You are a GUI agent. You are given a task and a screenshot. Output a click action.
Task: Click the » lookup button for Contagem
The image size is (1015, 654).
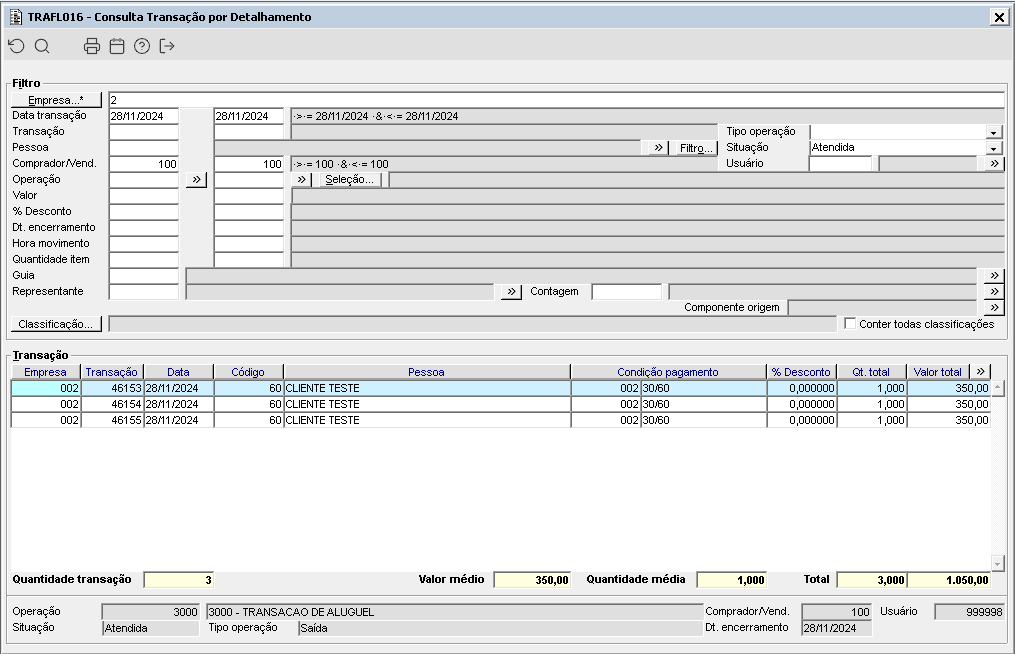click(994, 292)
